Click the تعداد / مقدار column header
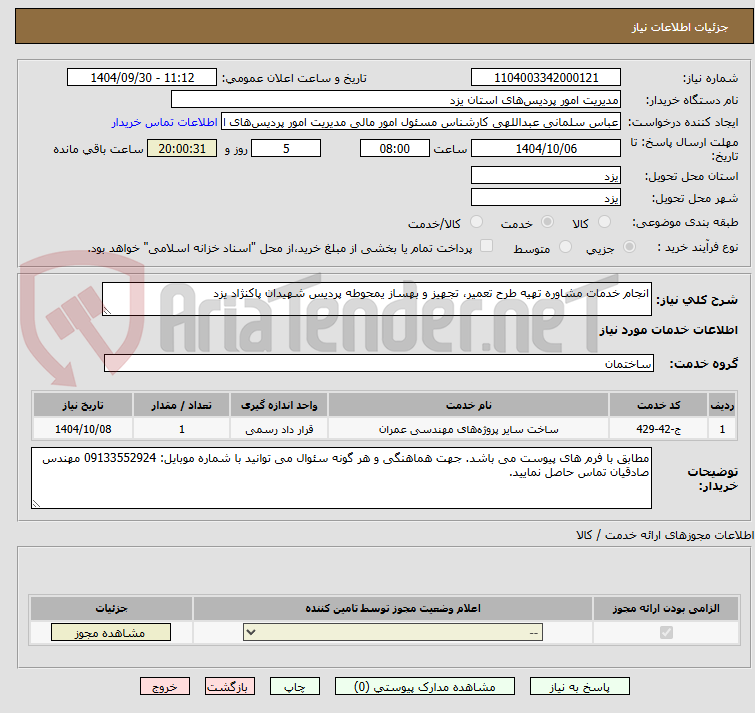This screenshot has height=713, width=755. (182, 405)
